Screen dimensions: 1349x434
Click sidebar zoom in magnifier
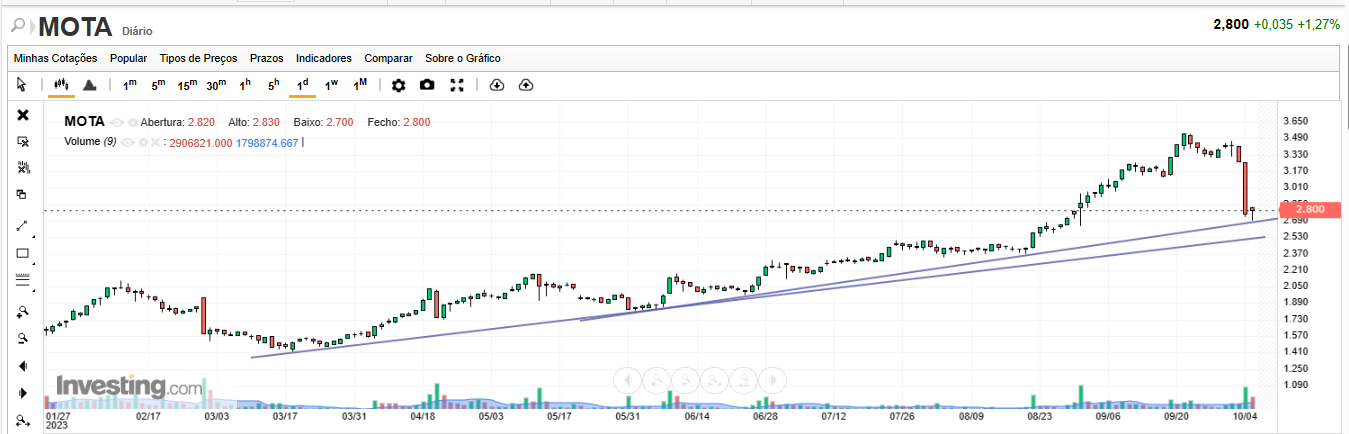click(23, 312)
